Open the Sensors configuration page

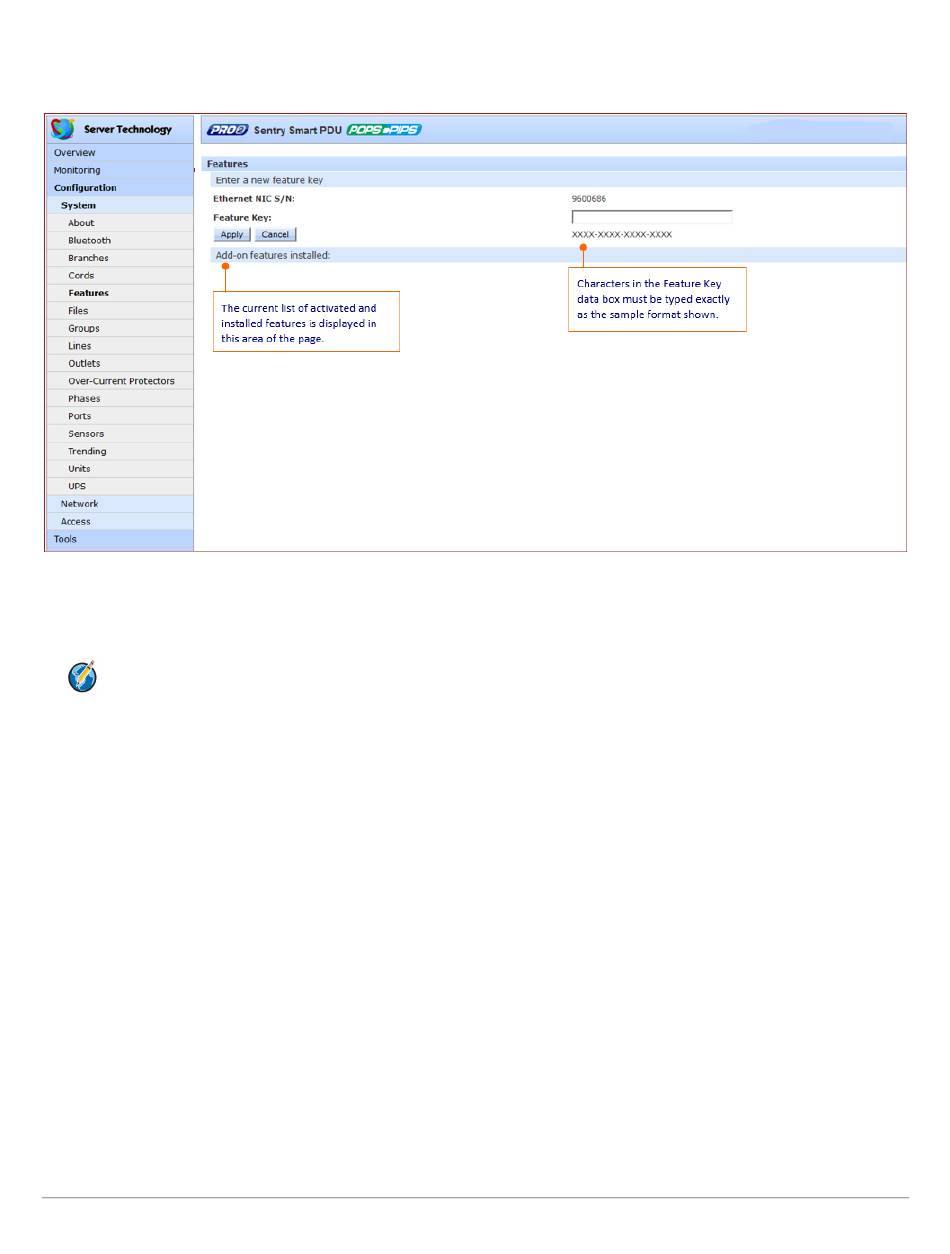pyautogui.click(x=86, y=434)
